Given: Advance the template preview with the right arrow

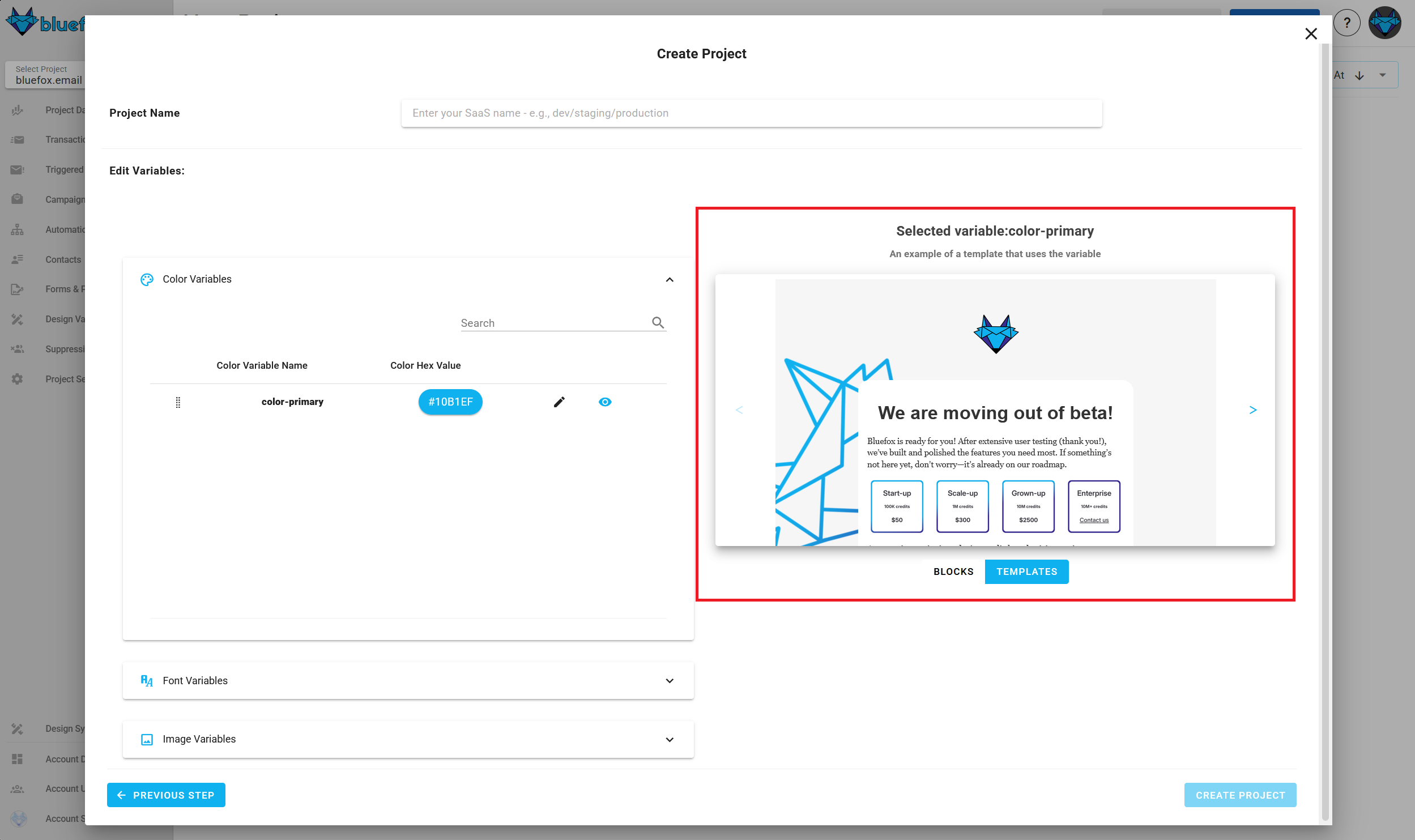Looking at the screenshot, I should 1253,410.
